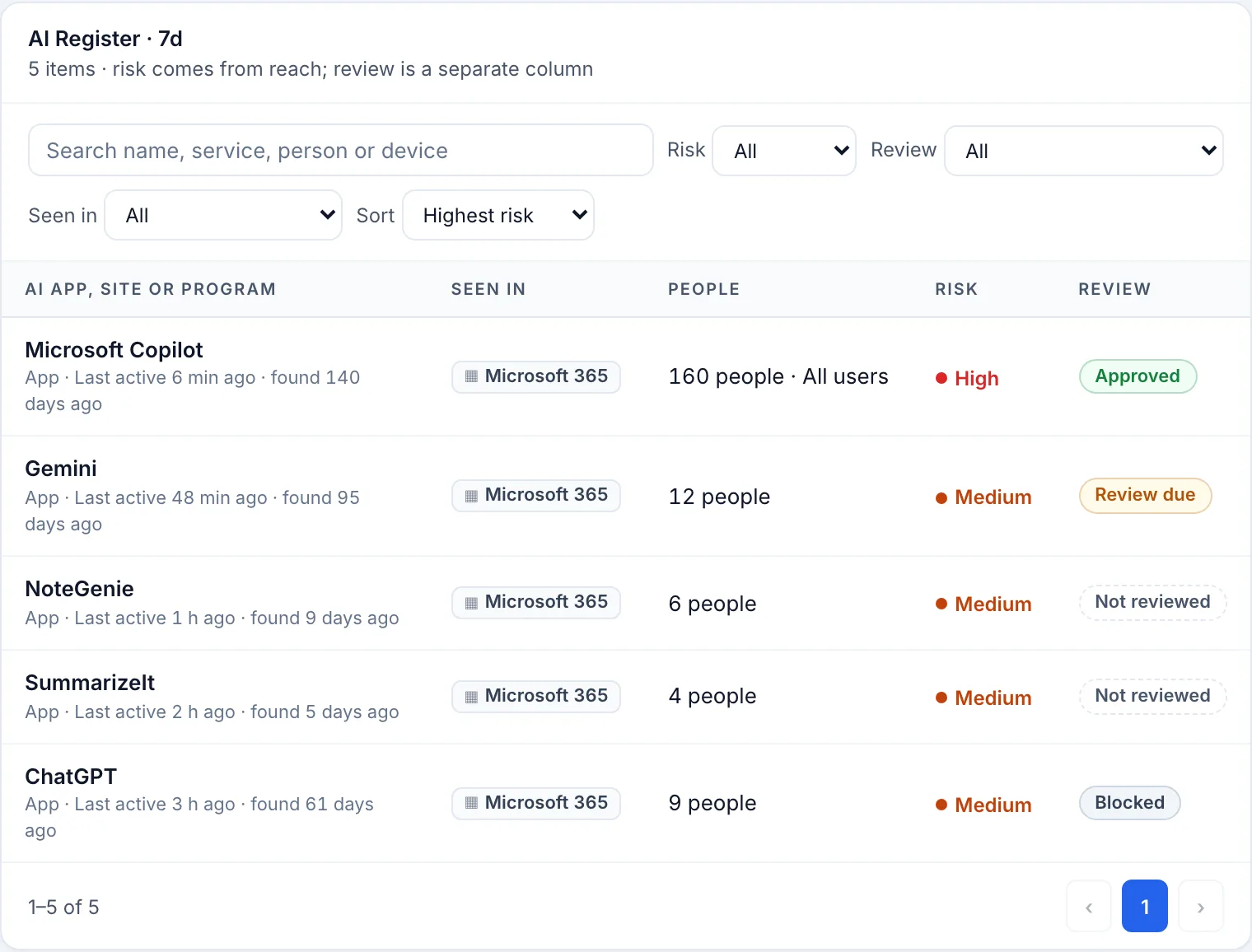Click the RISK column header
1252x952 pixels.
tap(956, 289)
